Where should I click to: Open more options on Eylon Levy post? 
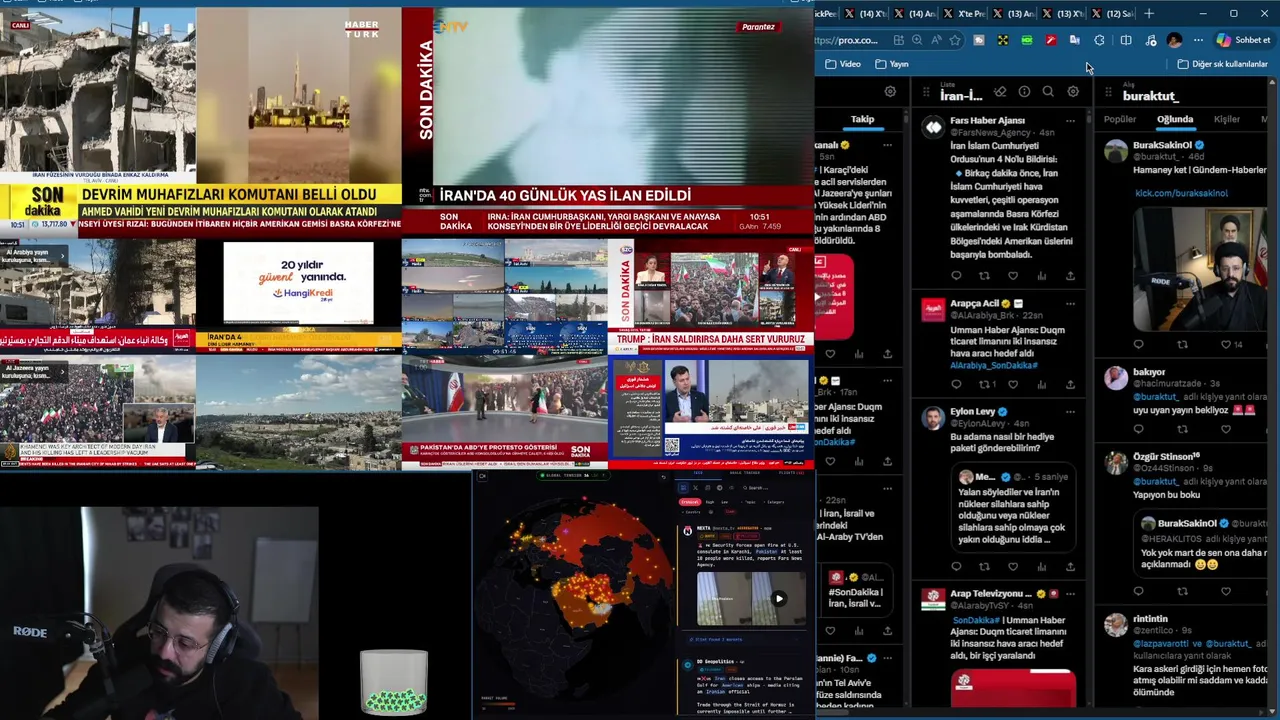pos(1070,411)
